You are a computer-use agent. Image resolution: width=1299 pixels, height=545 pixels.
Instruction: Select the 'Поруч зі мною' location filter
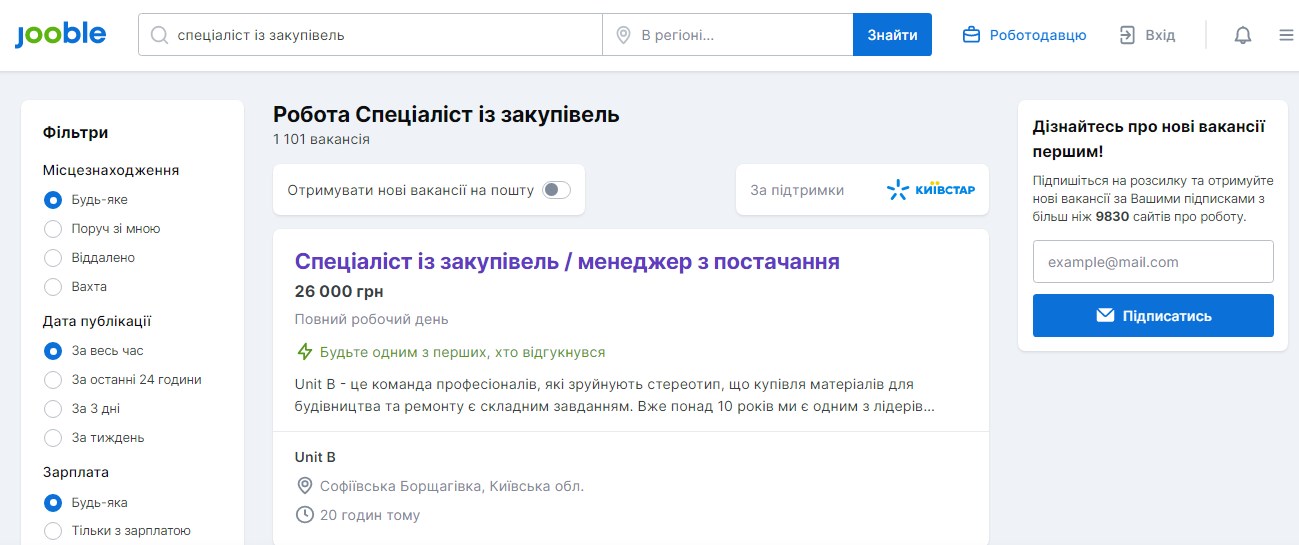pos(53,229)
